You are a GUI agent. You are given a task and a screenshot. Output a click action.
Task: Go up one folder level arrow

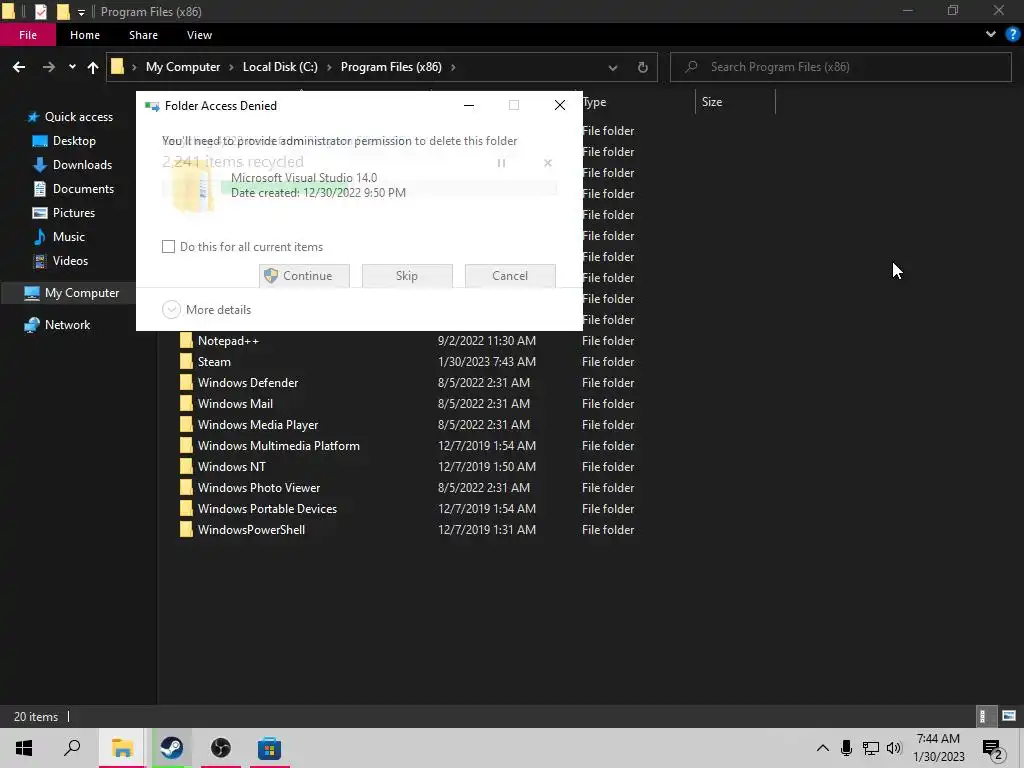(93, 67)
